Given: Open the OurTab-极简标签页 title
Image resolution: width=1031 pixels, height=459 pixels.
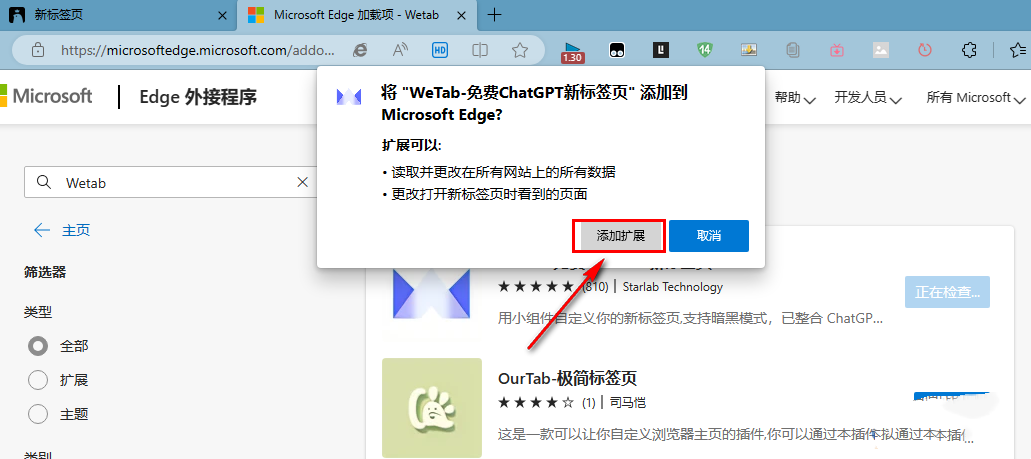Looking at the screenshot, I should click(567, 379).
